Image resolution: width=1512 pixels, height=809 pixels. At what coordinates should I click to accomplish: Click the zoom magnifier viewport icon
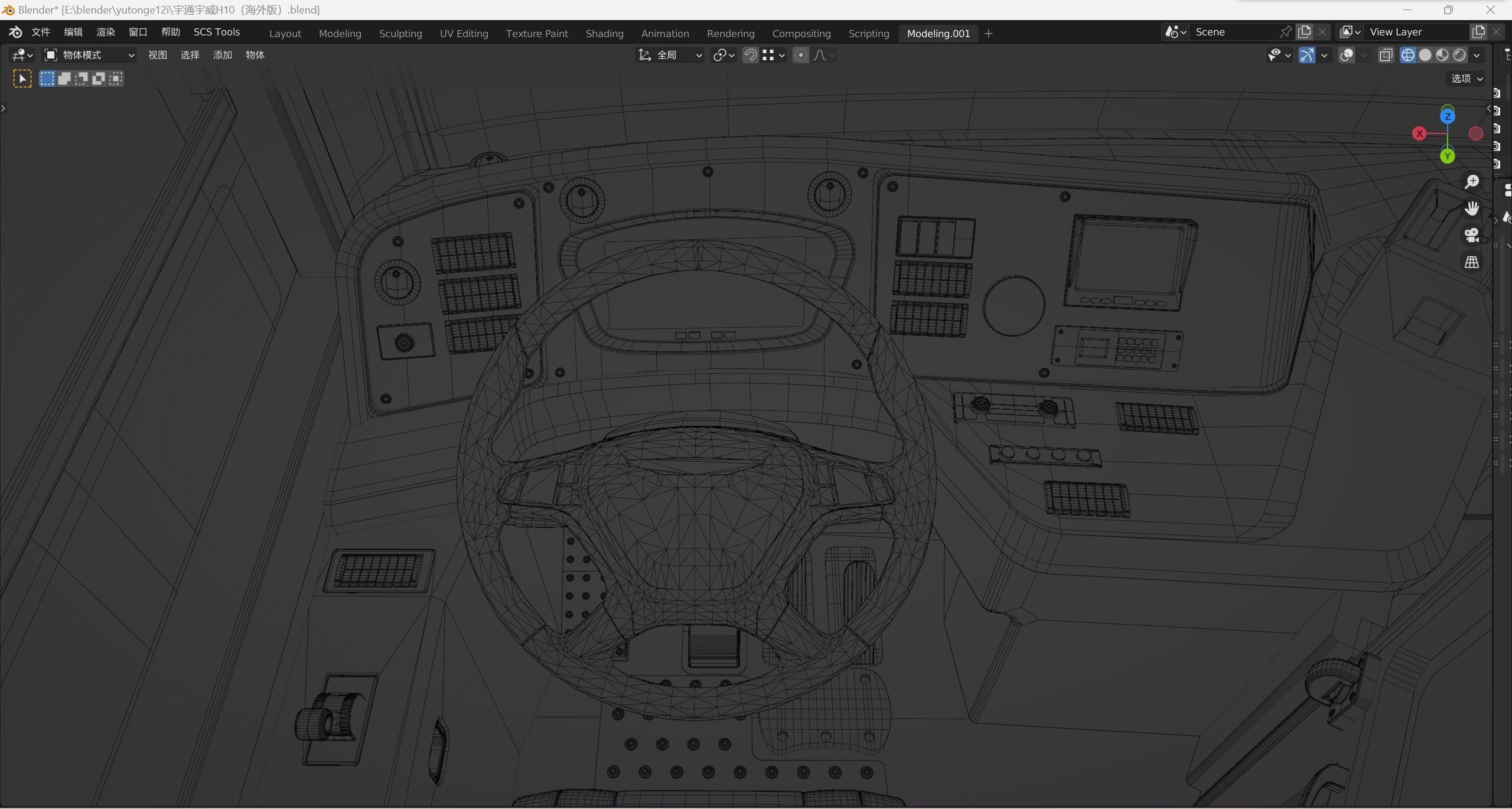pyautogui.click(x=1471, y=182)
